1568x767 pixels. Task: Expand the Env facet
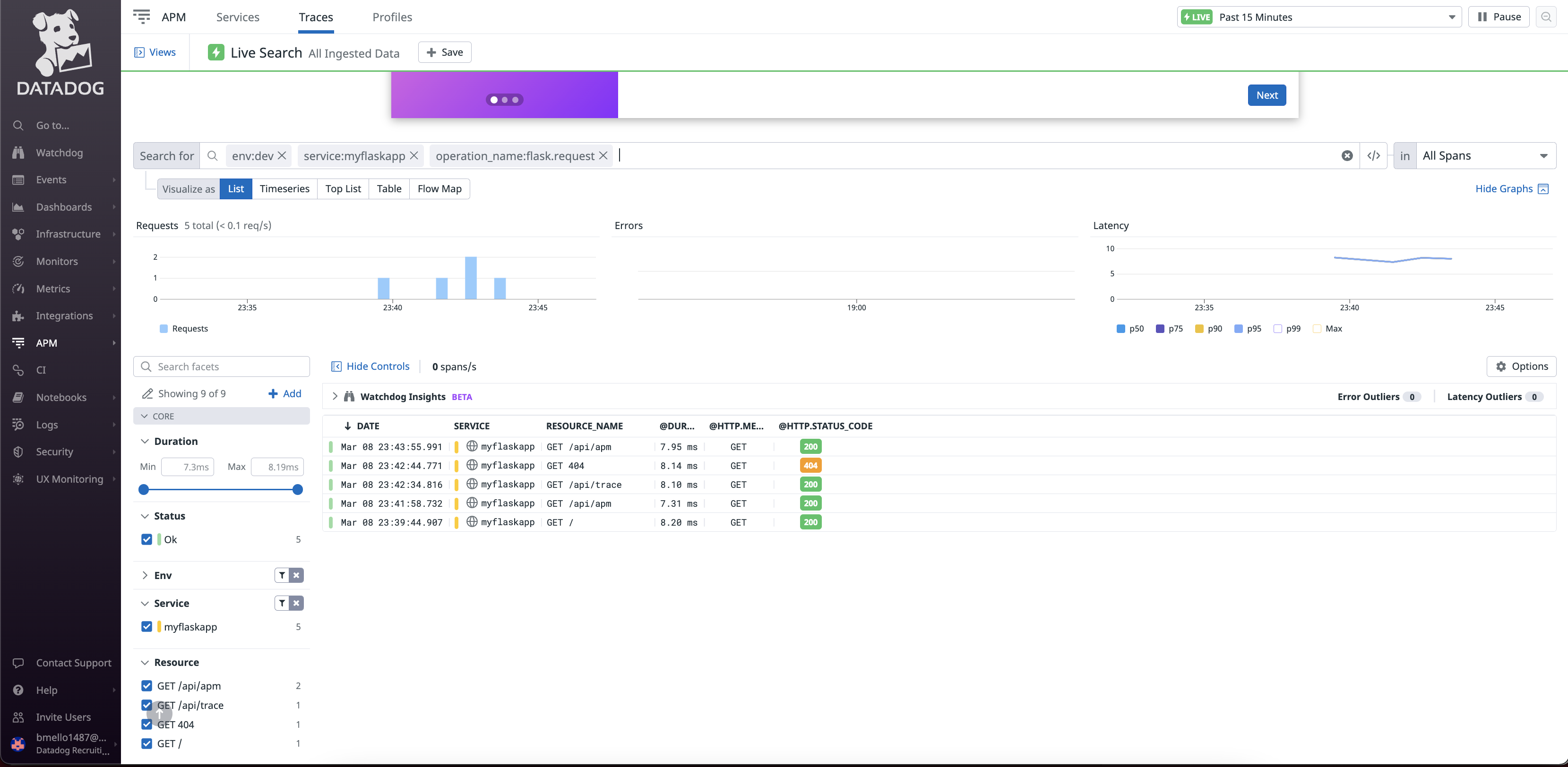(x=145, y=576)
